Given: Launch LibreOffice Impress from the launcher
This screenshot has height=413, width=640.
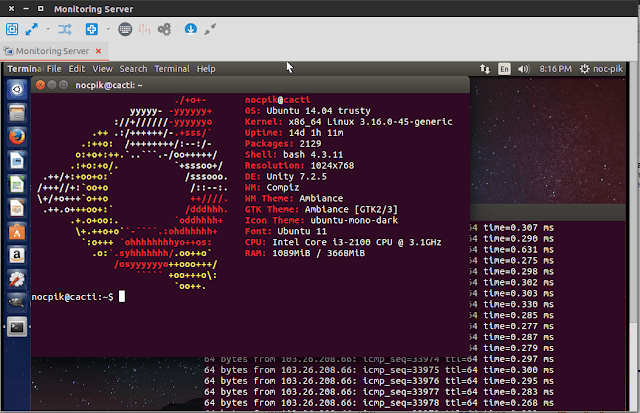Looking at the screenshot, I should pos(17,208).
